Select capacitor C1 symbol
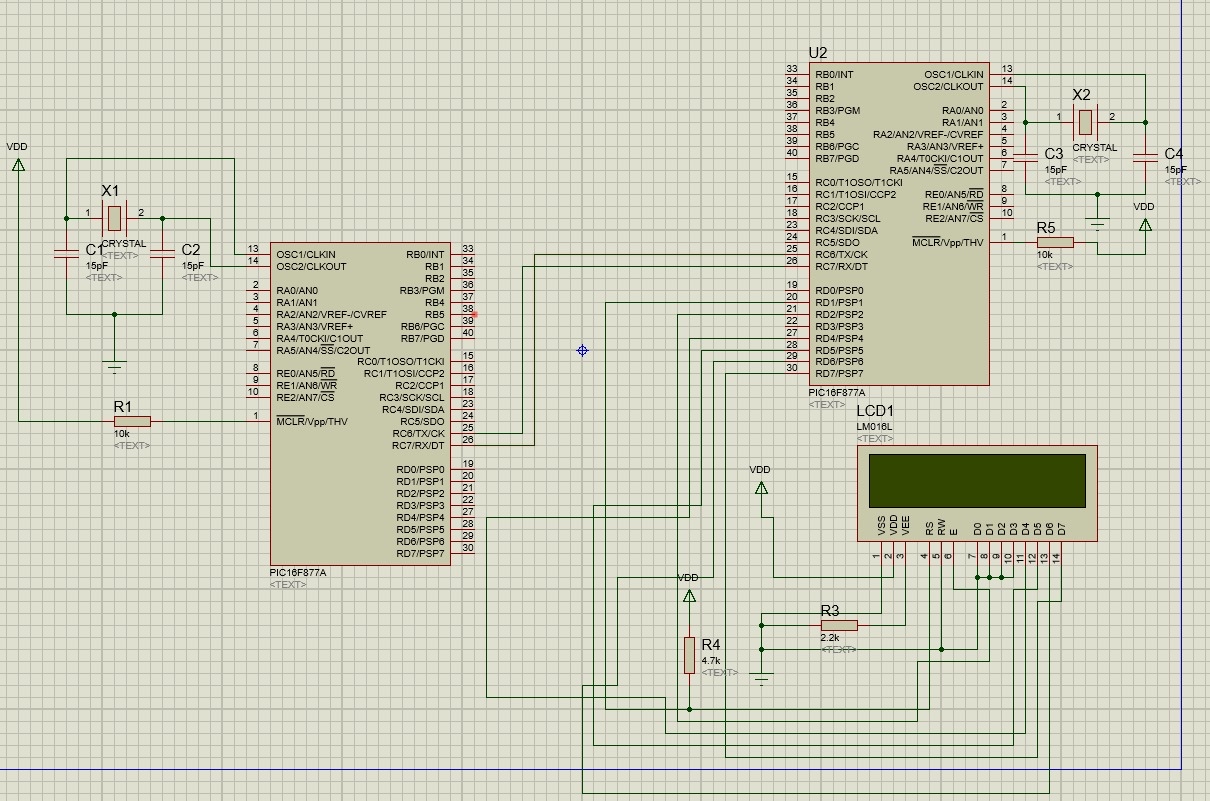This screenshot has height=801, width=1210. click(67, 254)
